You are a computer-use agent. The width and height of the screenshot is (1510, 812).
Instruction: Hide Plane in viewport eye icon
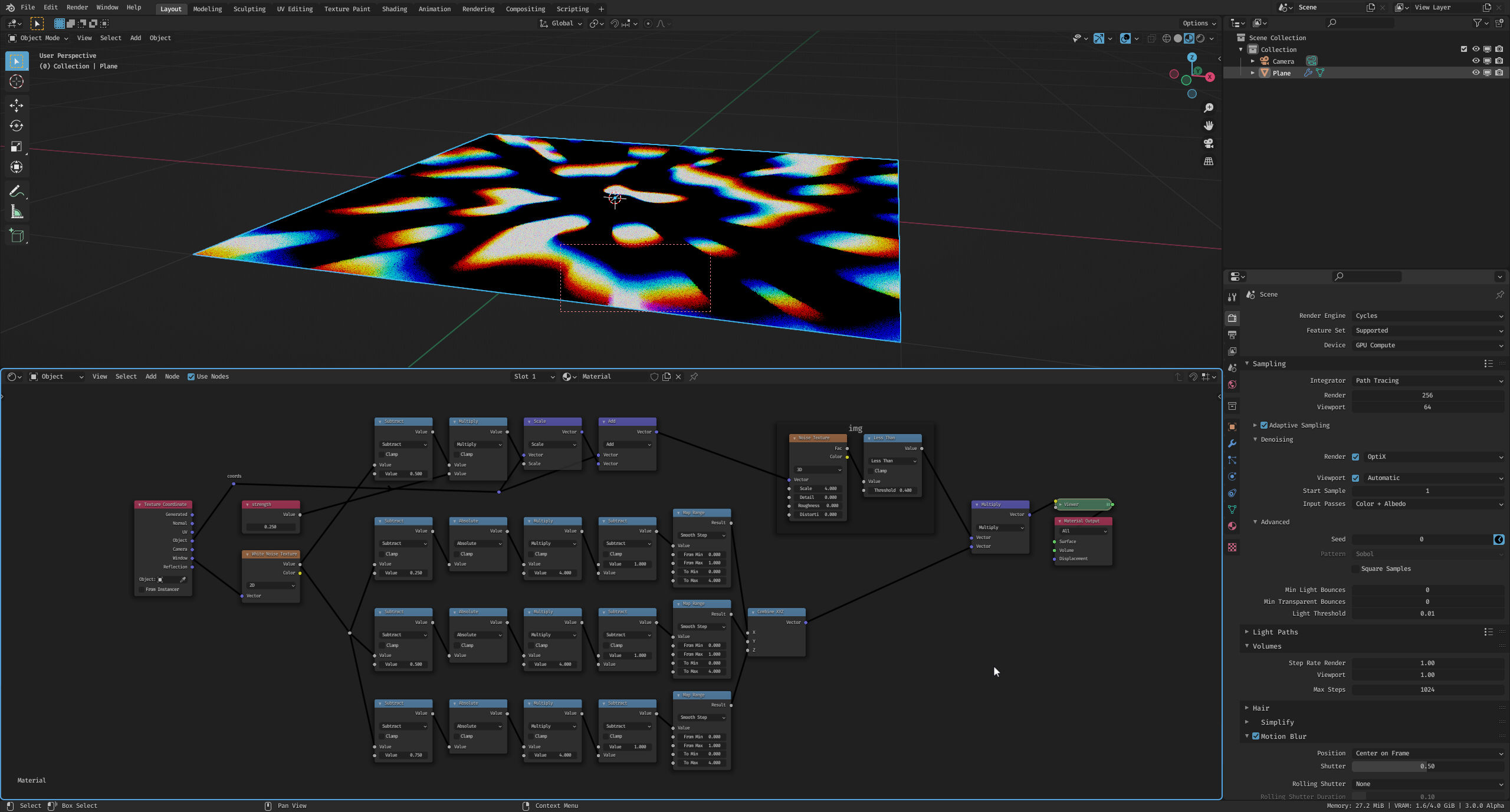coord(1475,73)
